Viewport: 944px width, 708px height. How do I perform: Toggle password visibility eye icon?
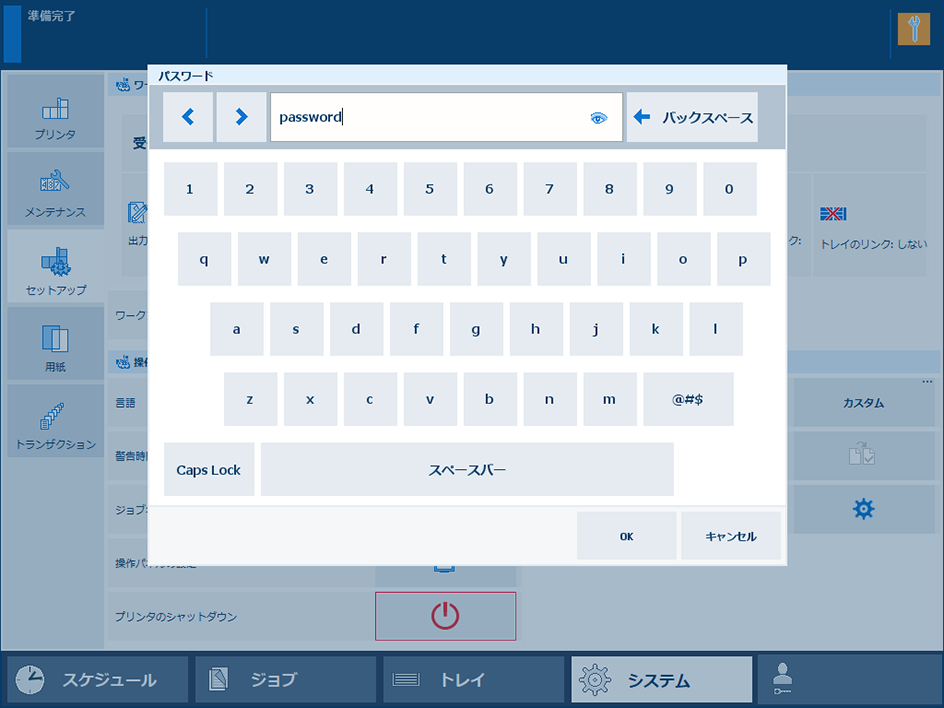[x=598, y=118]
